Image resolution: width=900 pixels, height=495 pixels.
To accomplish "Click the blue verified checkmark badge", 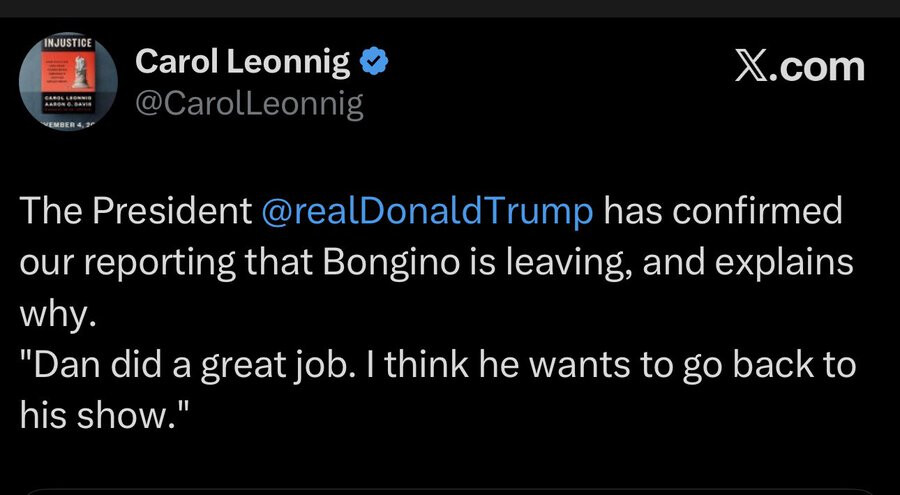I will [373, 63].
